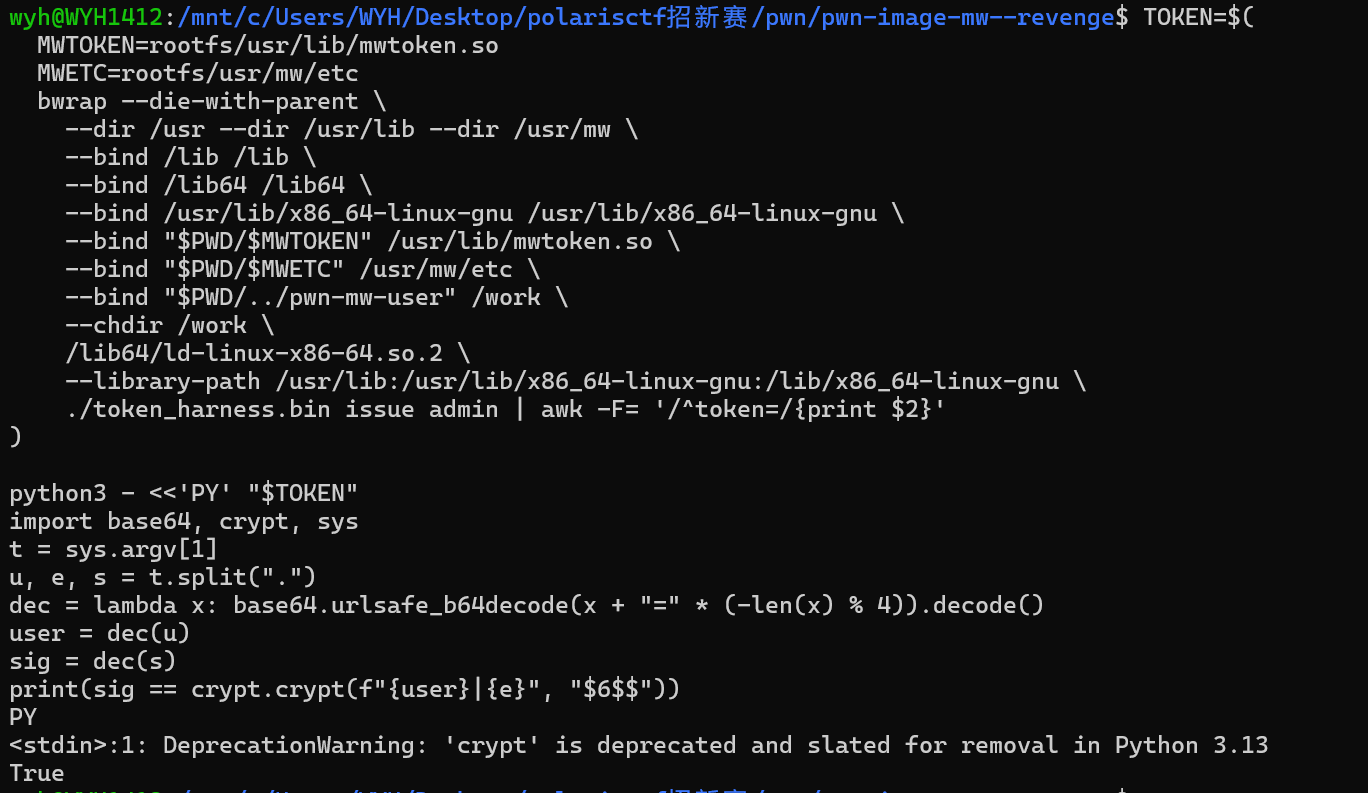Click the DeprecationWarning message line
1368x793 pixels.
pyautogui.click(x=638, y=745)
